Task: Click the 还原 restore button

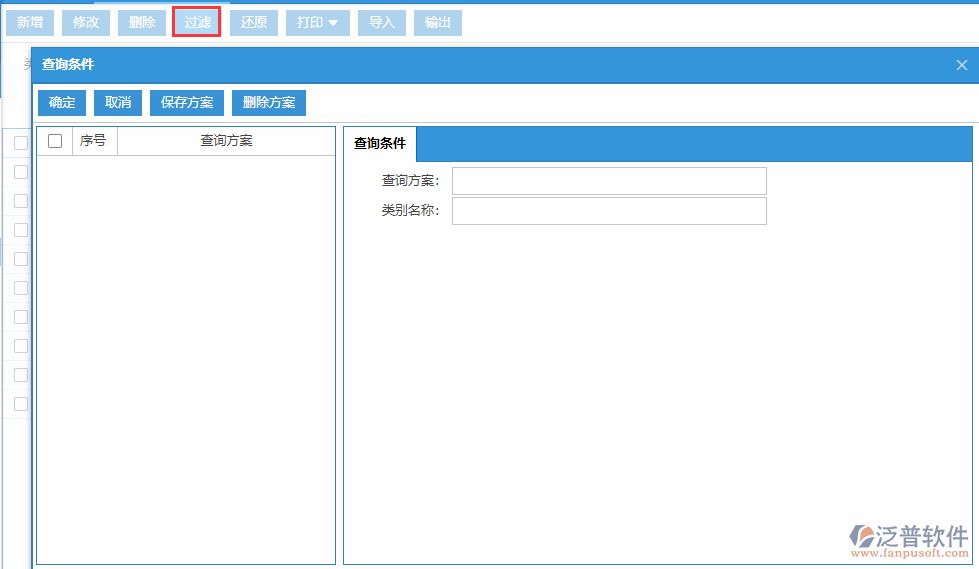Action: tap(254, 22)
